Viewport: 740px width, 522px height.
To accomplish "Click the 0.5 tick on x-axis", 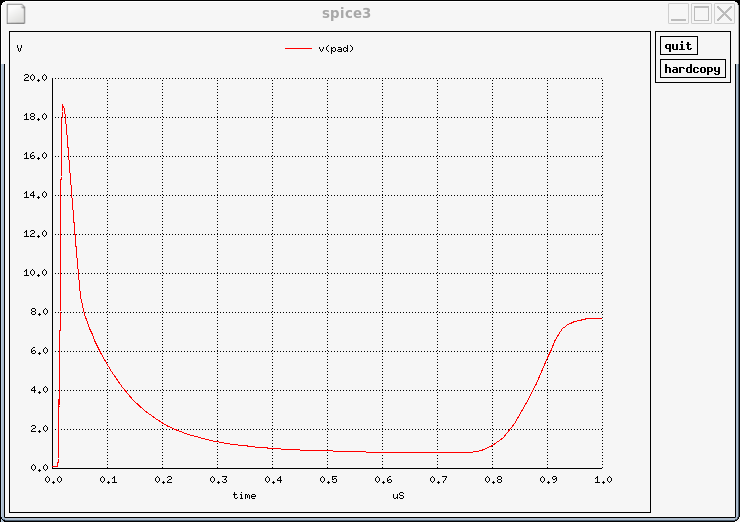I will (x=328, y=480).
